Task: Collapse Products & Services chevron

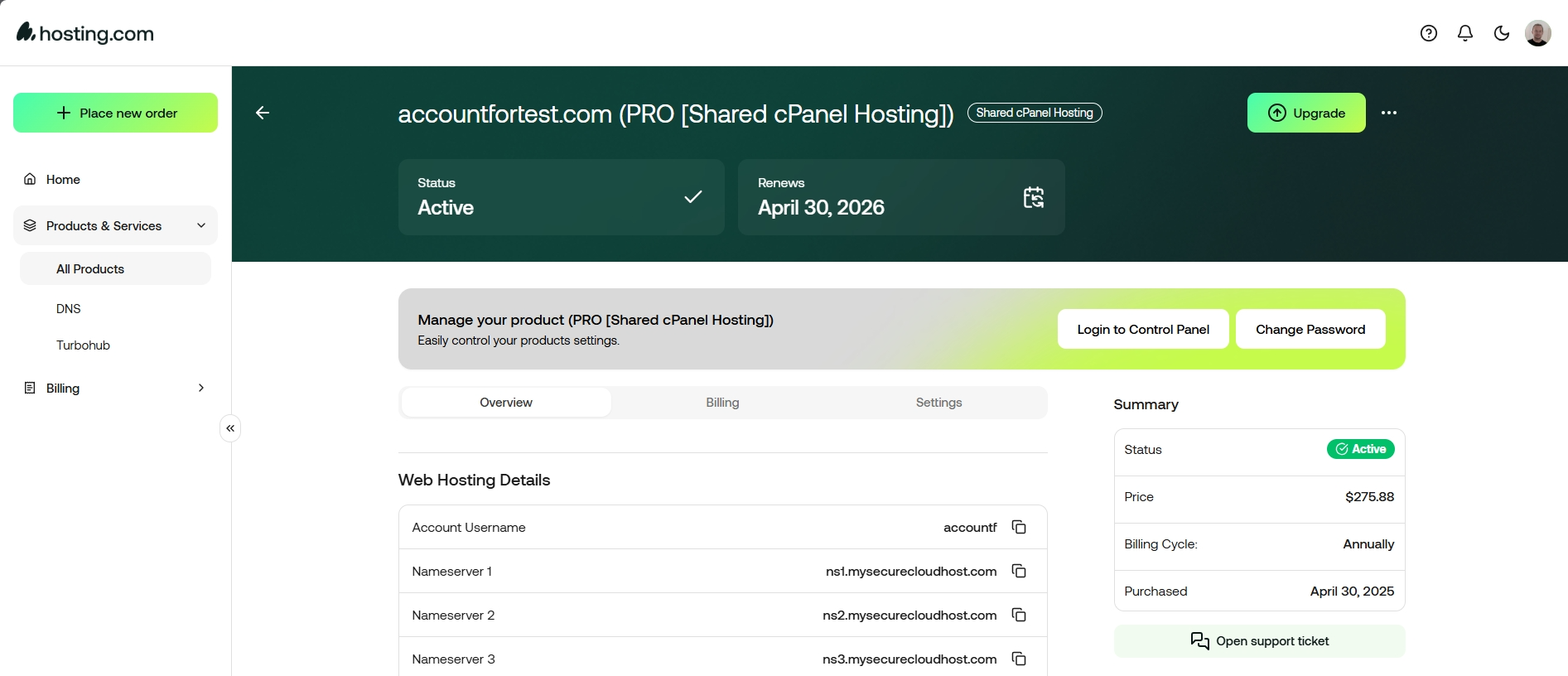Action: [201, 225]
